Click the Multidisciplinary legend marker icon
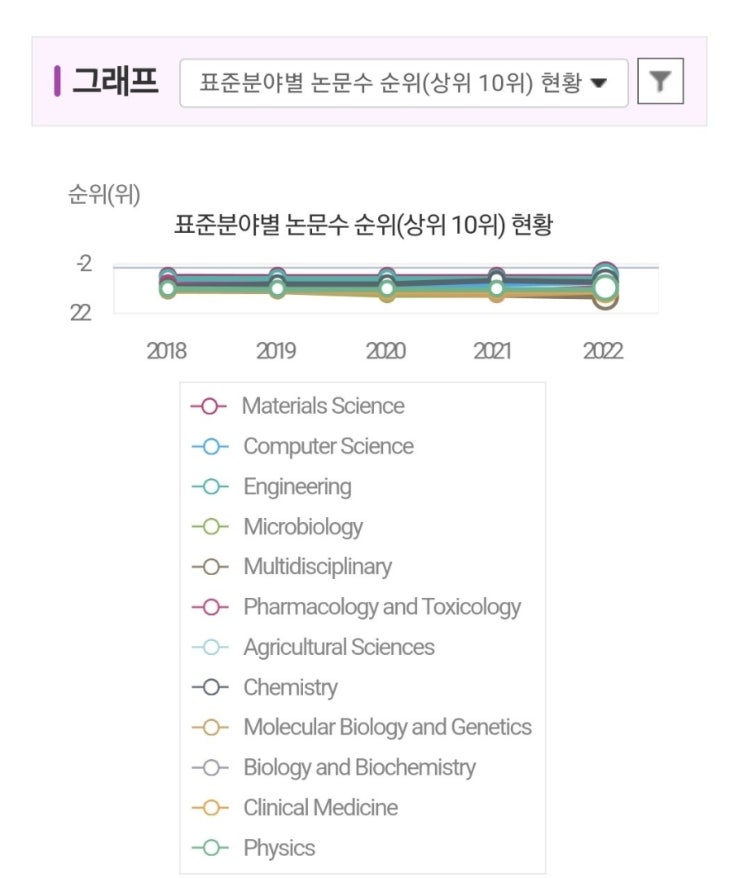This screenshot has width=743, height=878. (x=209, y=567)
